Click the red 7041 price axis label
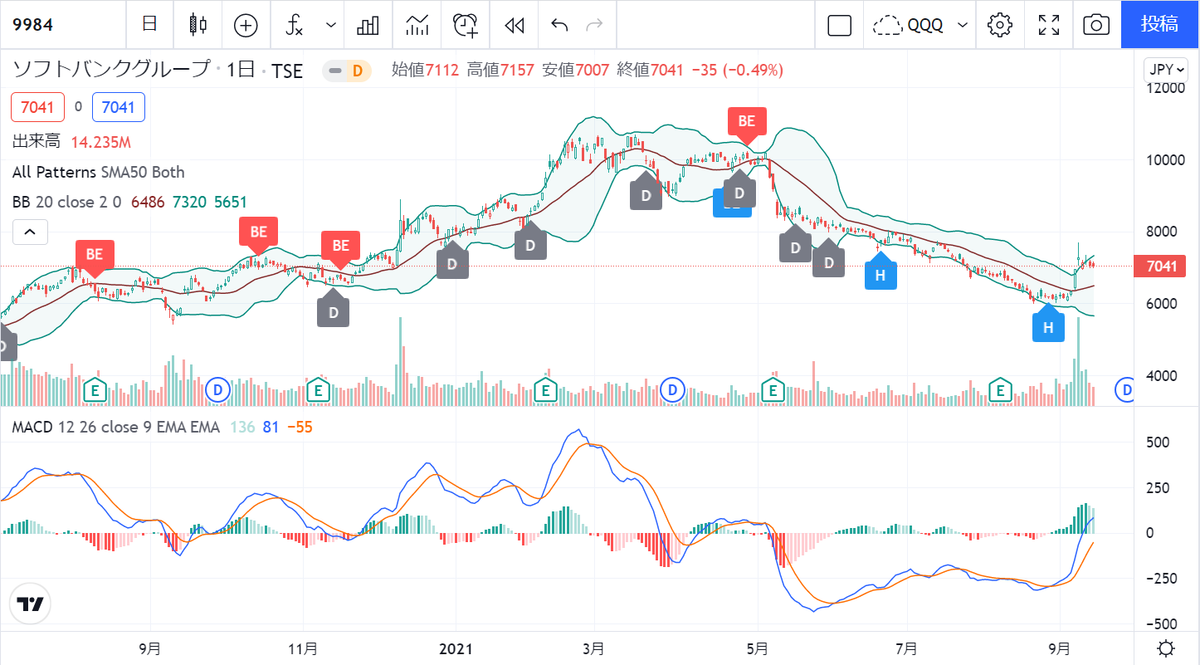 (x=1161, y=266)
